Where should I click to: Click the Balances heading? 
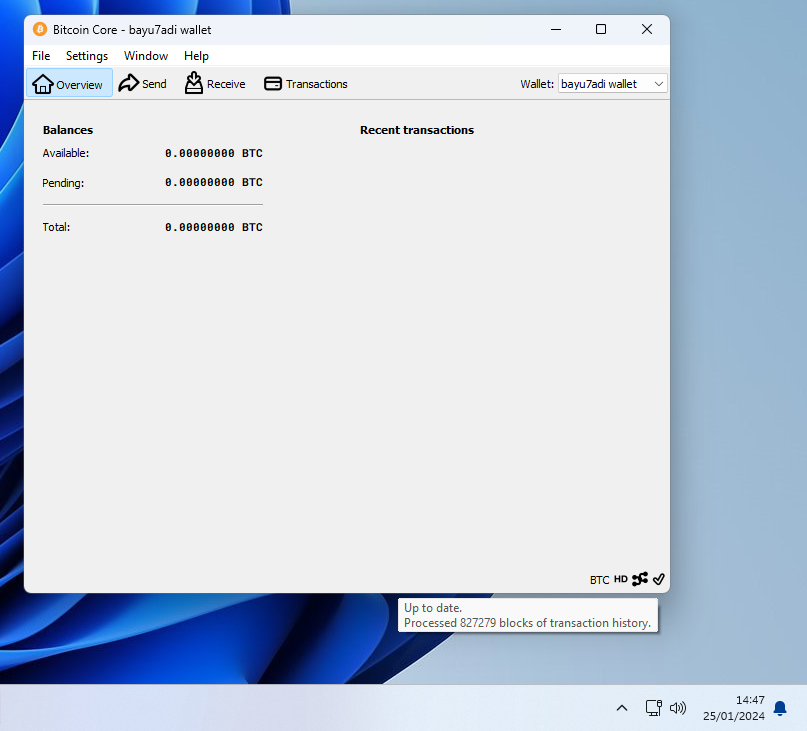(68, 130)
